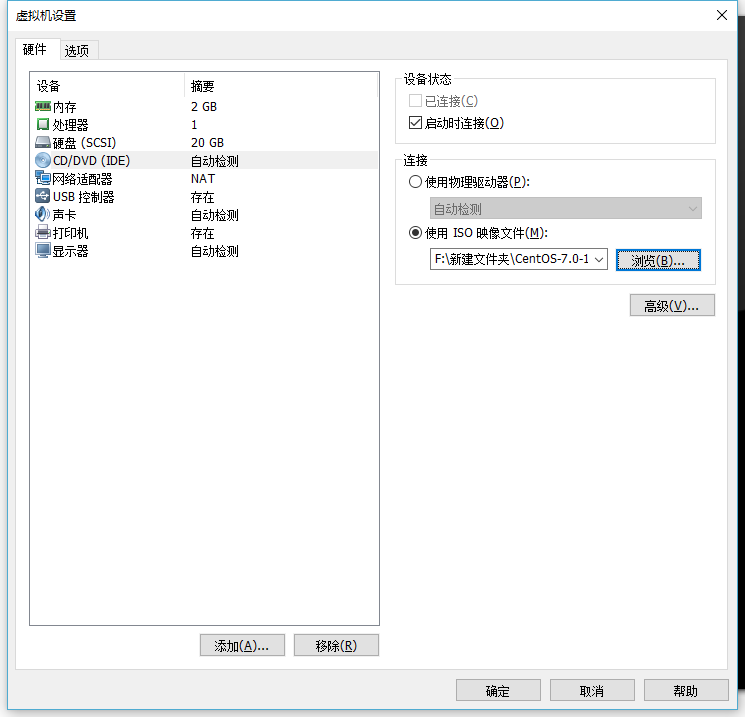Click the hard disk (SCSI) drive icon

(x=43, y=143)
